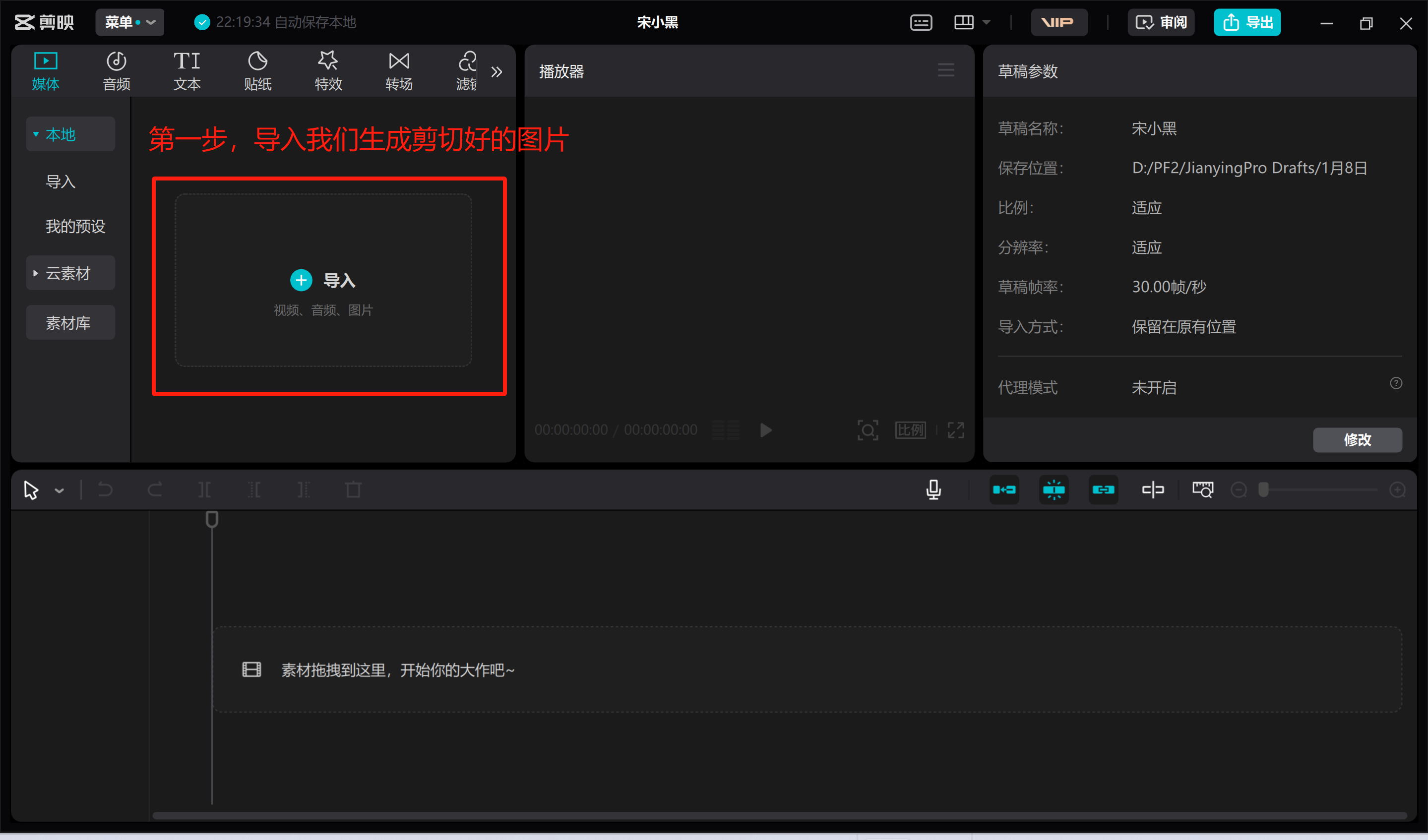Click the timeline zoom slider handle

[x=1263, y=490]
